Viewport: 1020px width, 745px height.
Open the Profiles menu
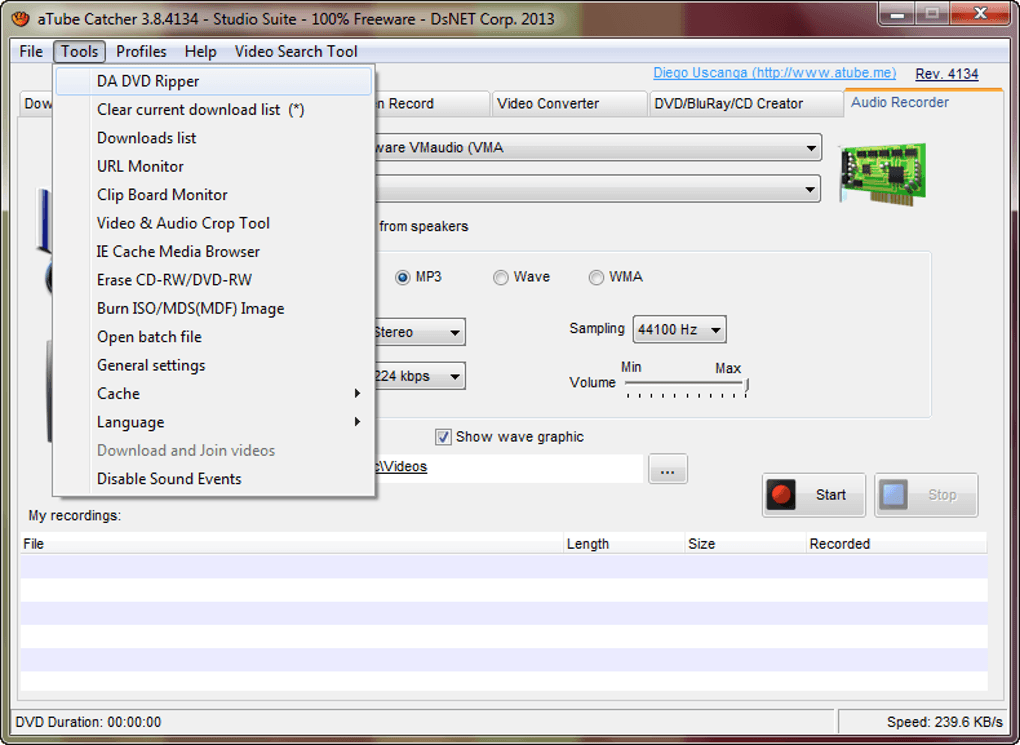(141, 51)
